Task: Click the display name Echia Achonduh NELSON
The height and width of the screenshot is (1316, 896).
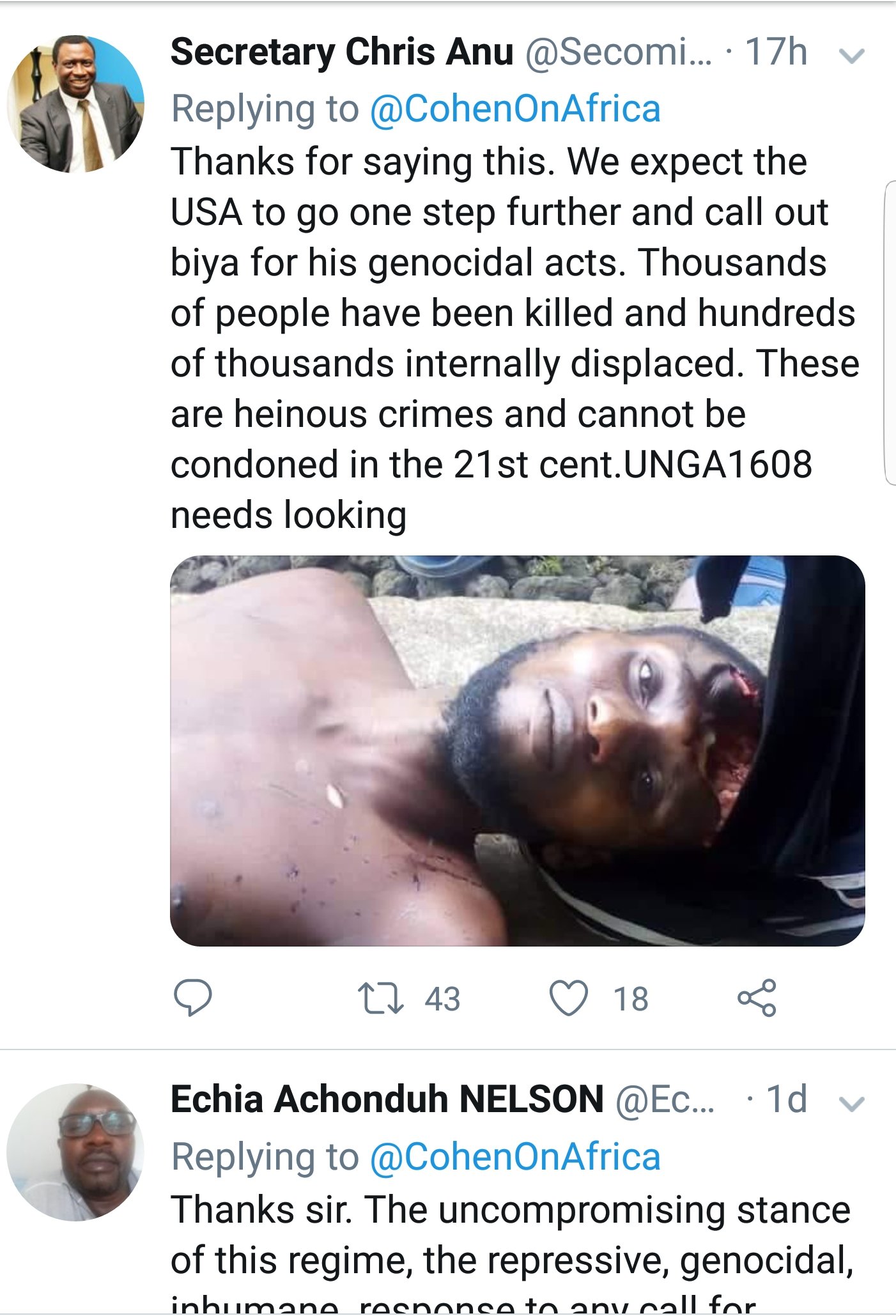Action: tap(387, 1099)
